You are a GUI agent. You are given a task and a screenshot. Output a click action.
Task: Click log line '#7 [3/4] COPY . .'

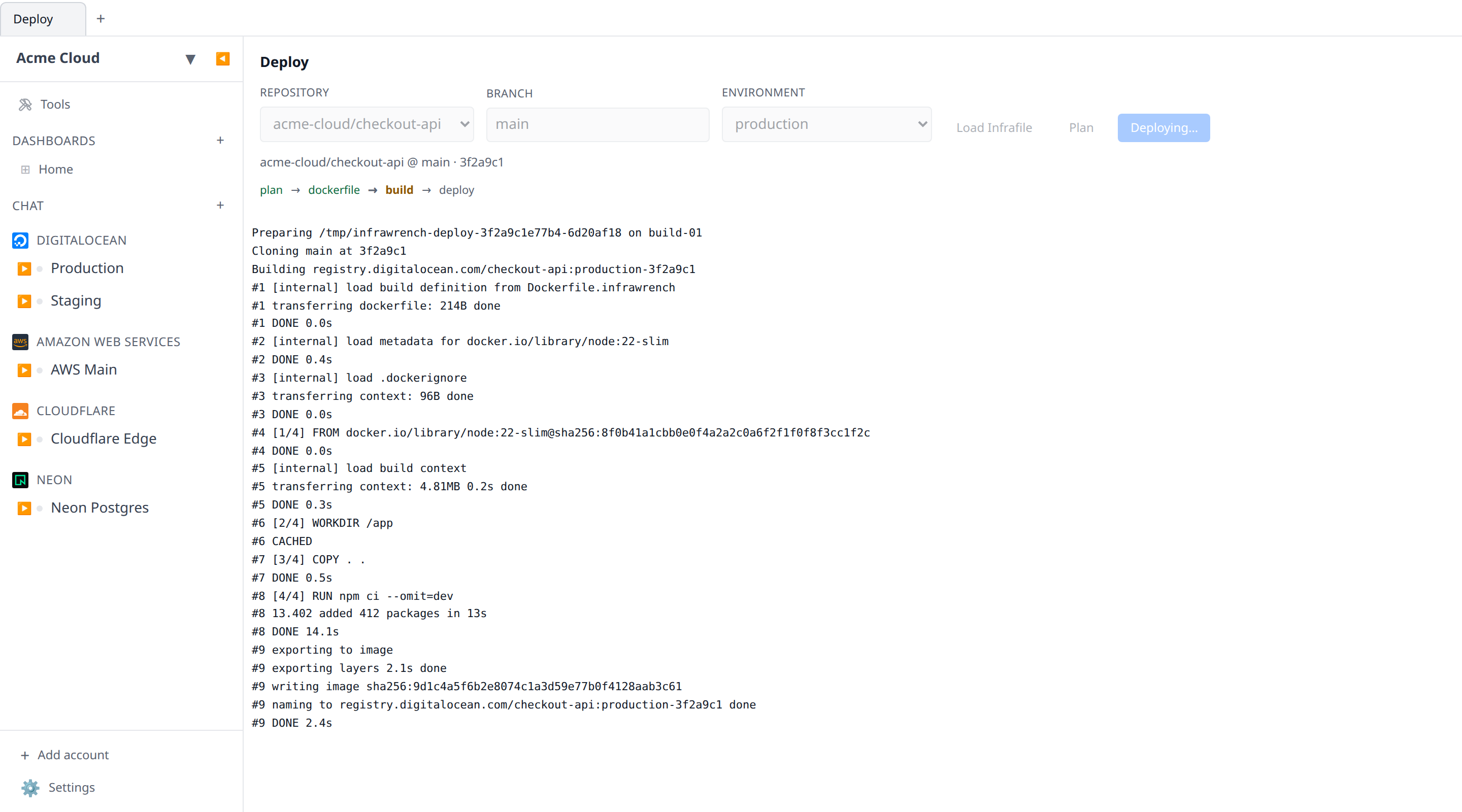pos(309,559)
